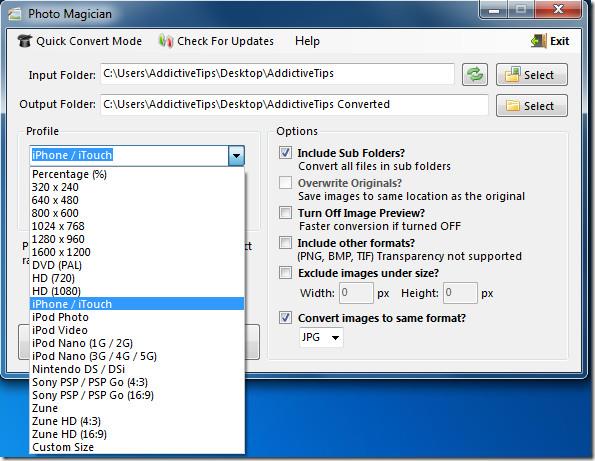Image resolution: width=595 pixels, height=461 pixels.
Task: Click the Exit door icon
Action: point(539,41)
